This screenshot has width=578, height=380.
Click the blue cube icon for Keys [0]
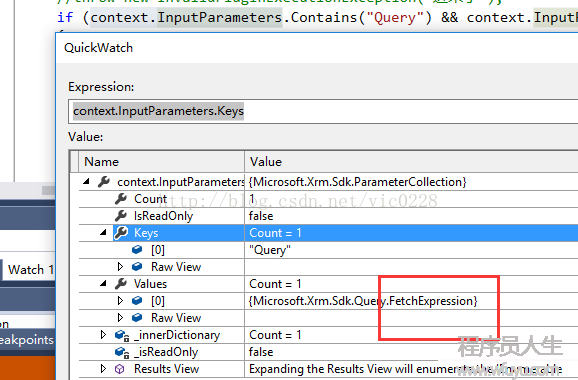pos(137,250)
